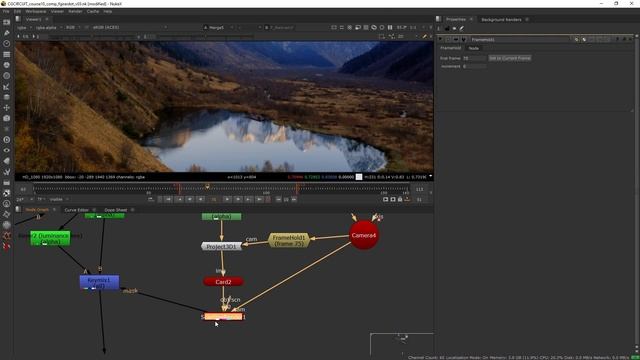Open the Channel nodes toolbar menu

click(7, 54)
